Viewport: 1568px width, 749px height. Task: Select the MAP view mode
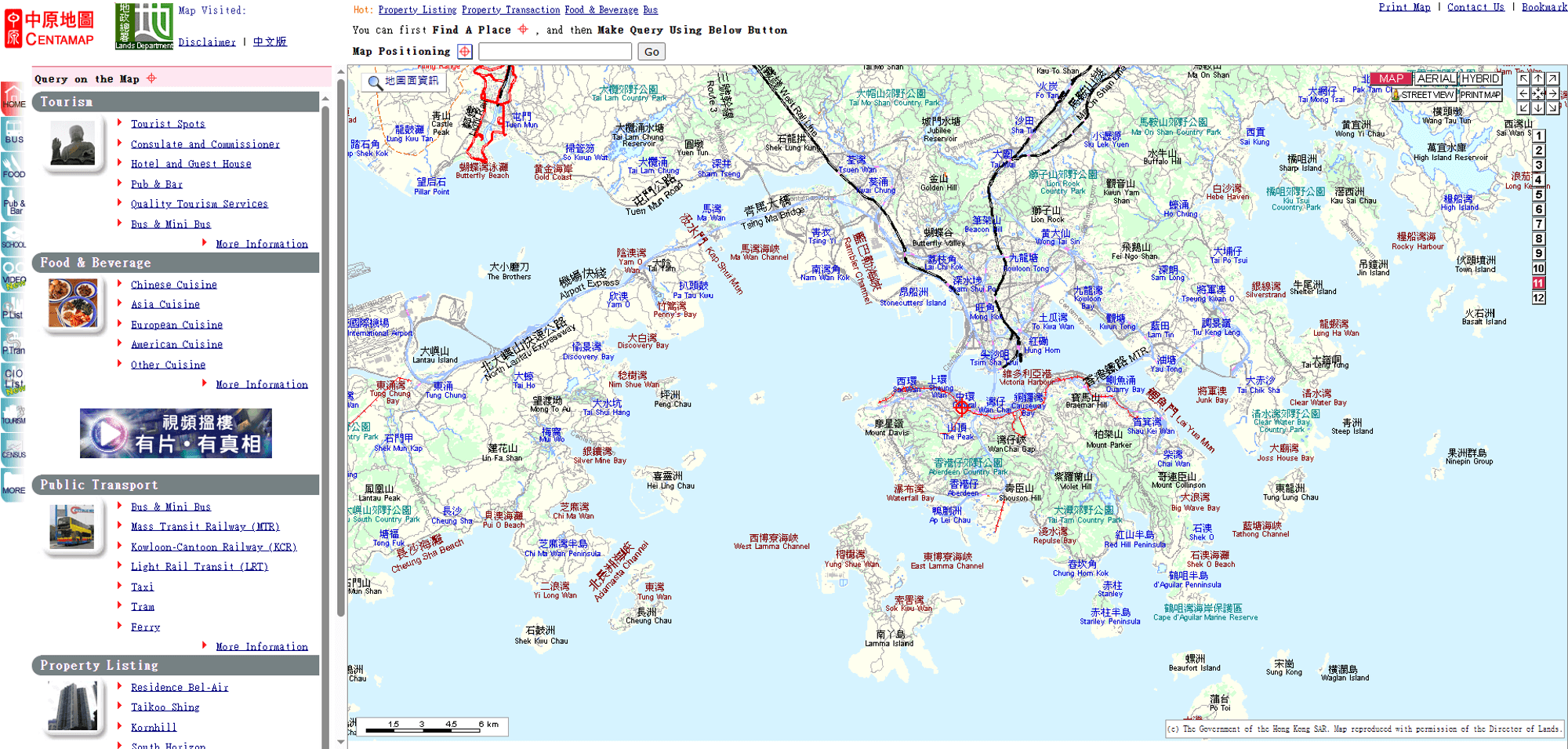pos(1392,78)
